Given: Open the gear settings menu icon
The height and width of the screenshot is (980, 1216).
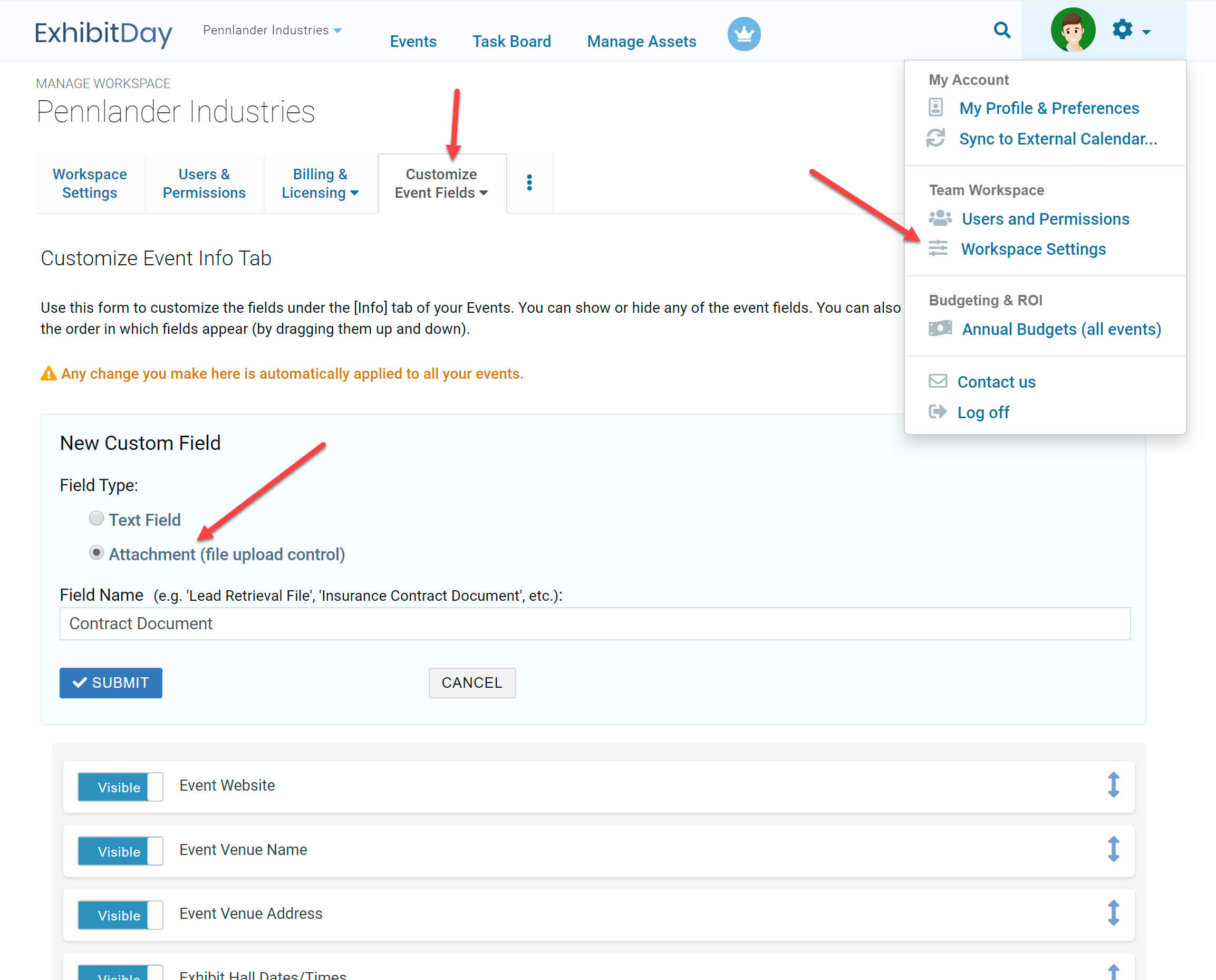Looking at the screenshot, I should click(1123, 30).
